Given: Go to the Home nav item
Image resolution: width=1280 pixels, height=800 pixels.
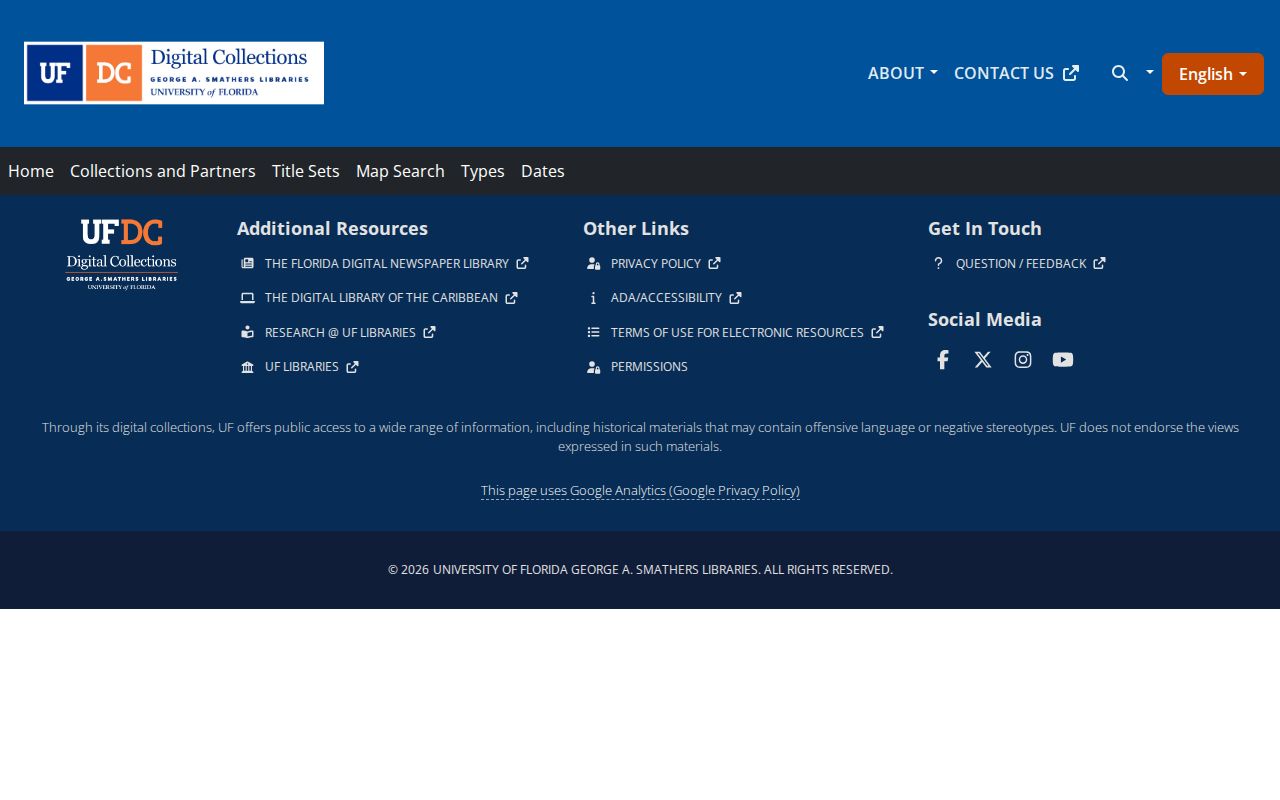Looking at the screenshot, I should click(31, 171).
